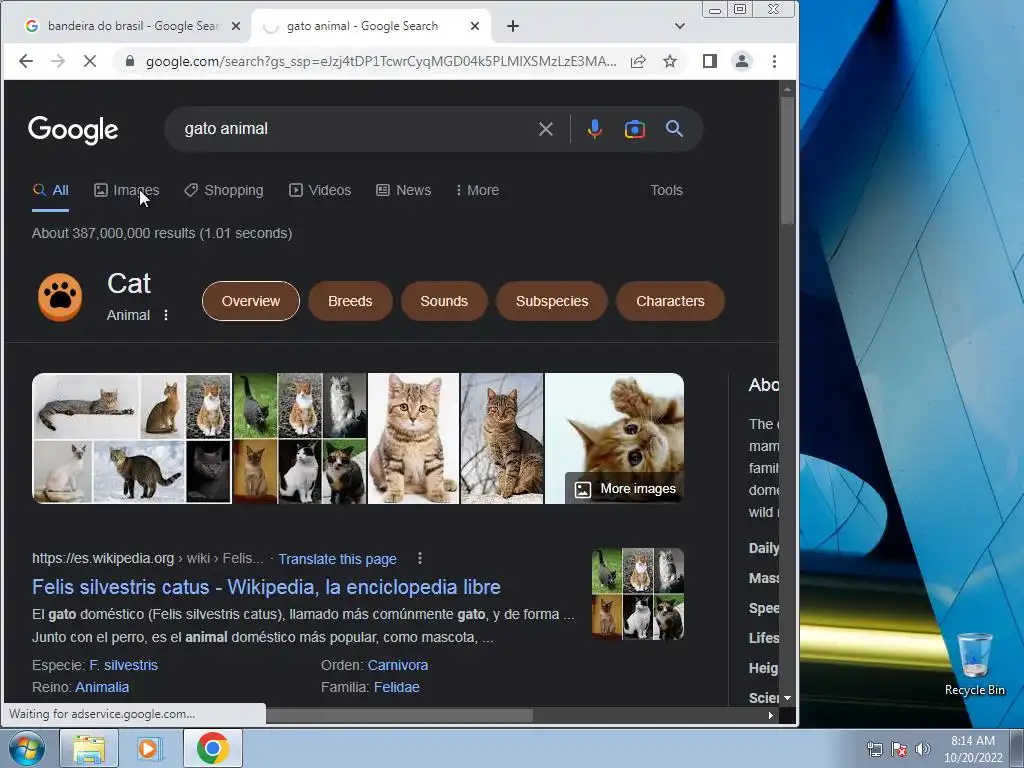1024x768 pixels.
Task: Open the tabby cat on branch image
Action: pos(502,438)
